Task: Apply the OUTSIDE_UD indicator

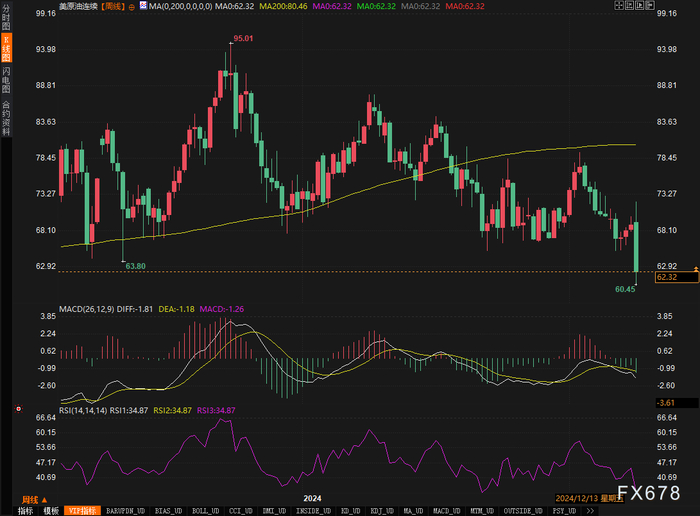Action: click(x=523, y=511)
